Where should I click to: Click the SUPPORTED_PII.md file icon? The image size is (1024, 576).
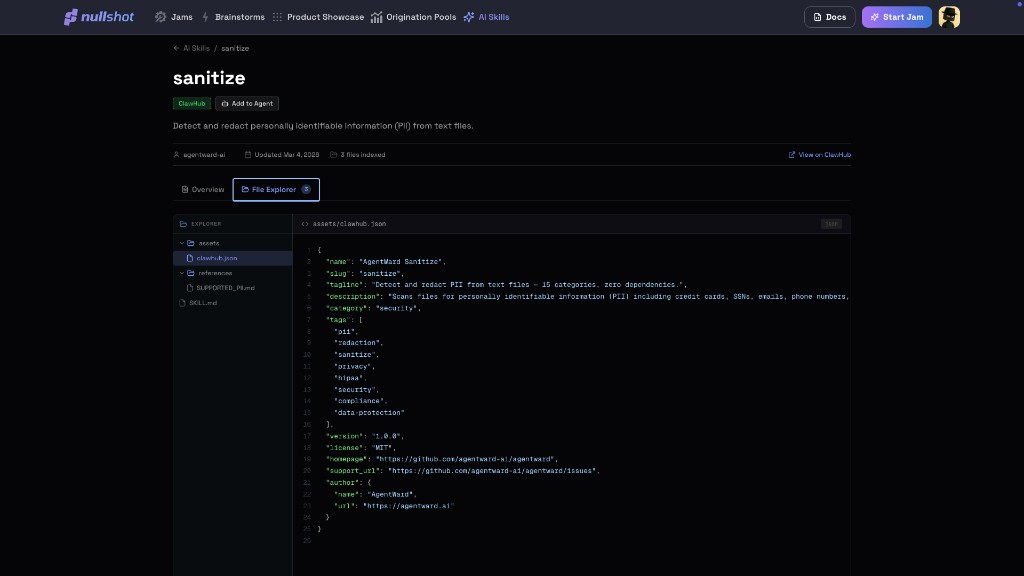pos(190,288)
